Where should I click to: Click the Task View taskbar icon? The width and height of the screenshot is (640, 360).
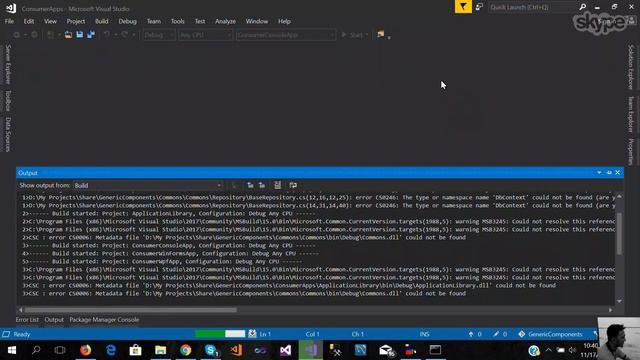(60, 350)
